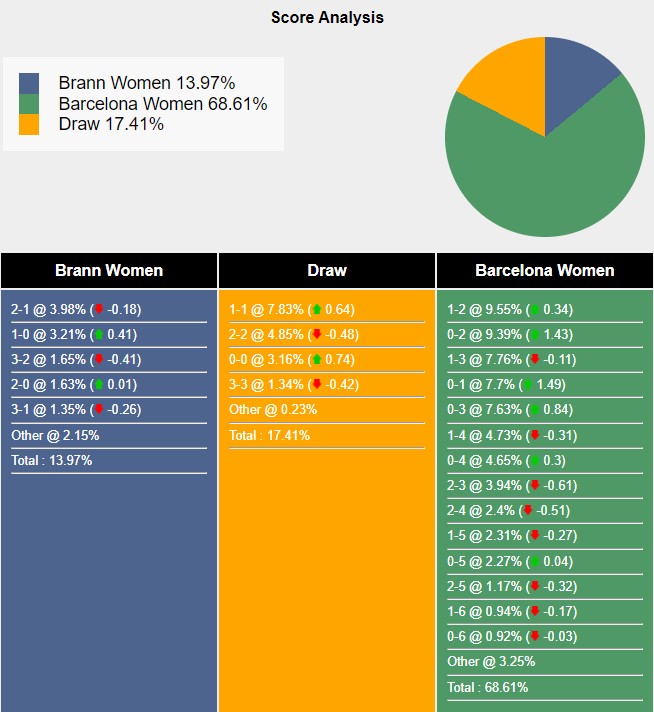The width and height of the screenshot is (654, 712).
Task: Click the orange Draw legend swatch
Action: click(29, 124)
